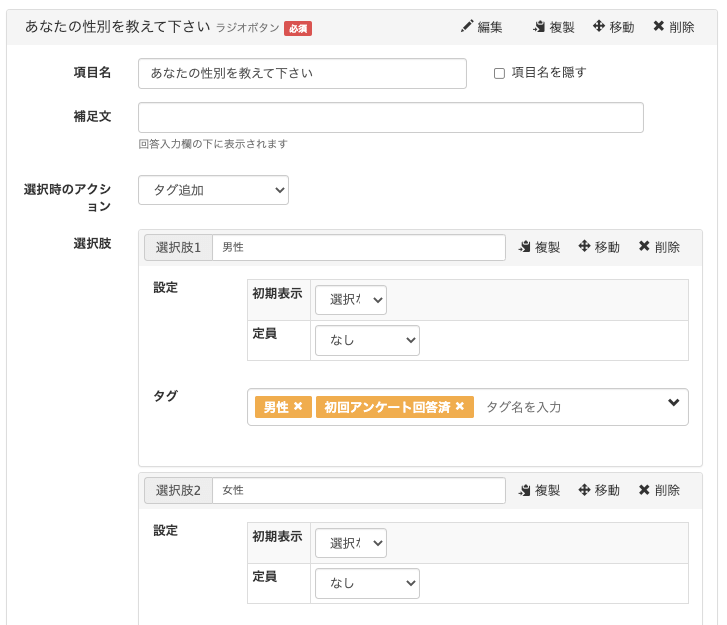The height and width of the screenshot is (625, 727).
Task: Click the 初回アンケート回答済 tag label
Action: [x=387, y=407]
